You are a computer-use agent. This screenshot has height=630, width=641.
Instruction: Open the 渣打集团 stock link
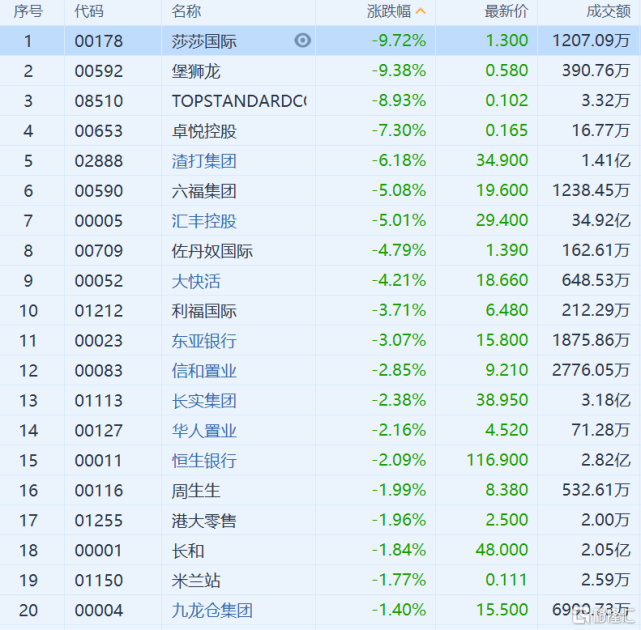pyautogui.click(x=204, y=161)
